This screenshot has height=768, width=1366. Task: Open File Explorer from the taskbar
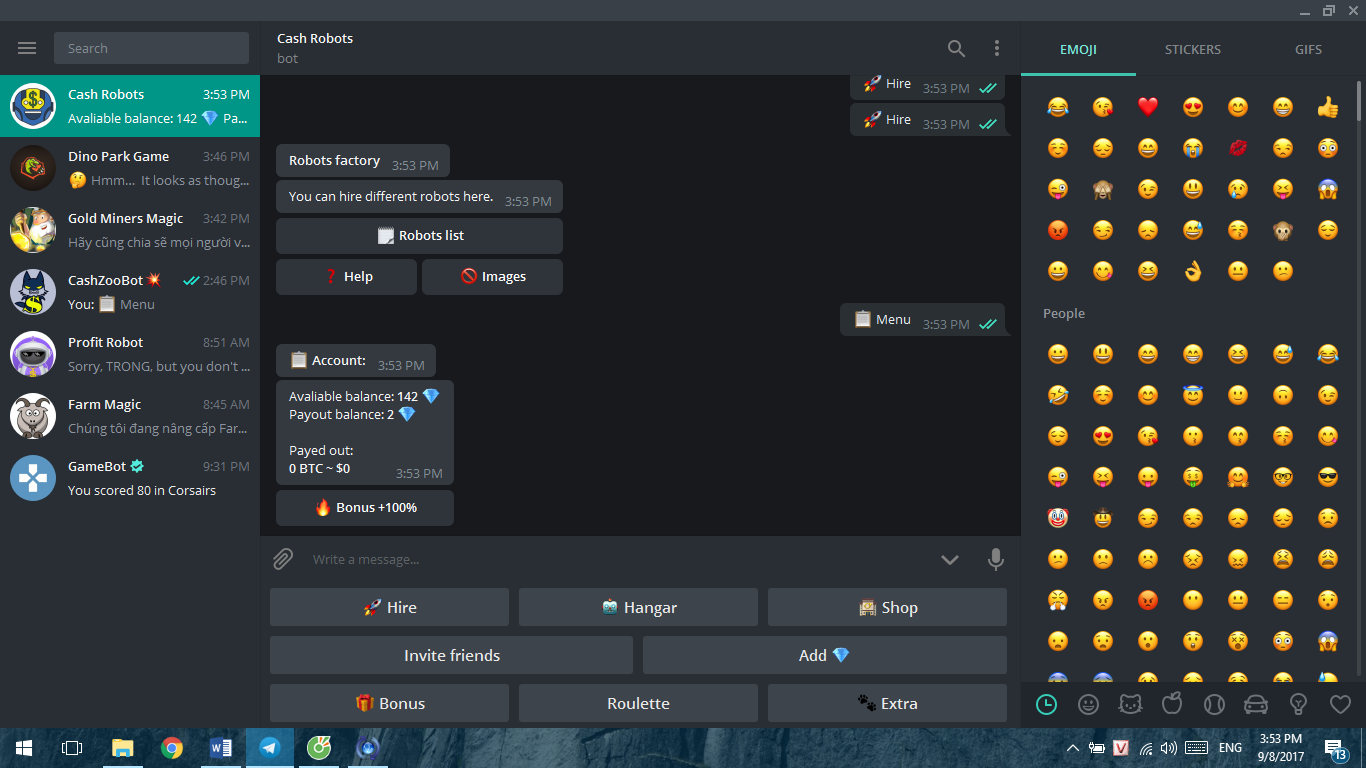pos(122,747)
